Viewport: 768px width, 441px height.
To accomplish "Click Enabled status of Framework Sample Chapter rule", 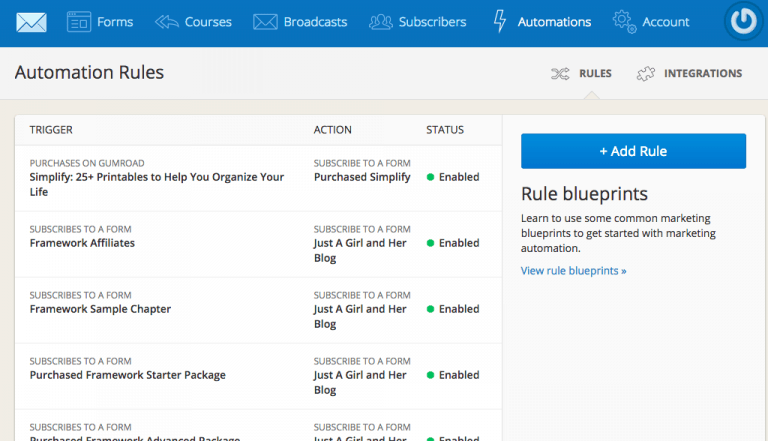I will (459, 309).
